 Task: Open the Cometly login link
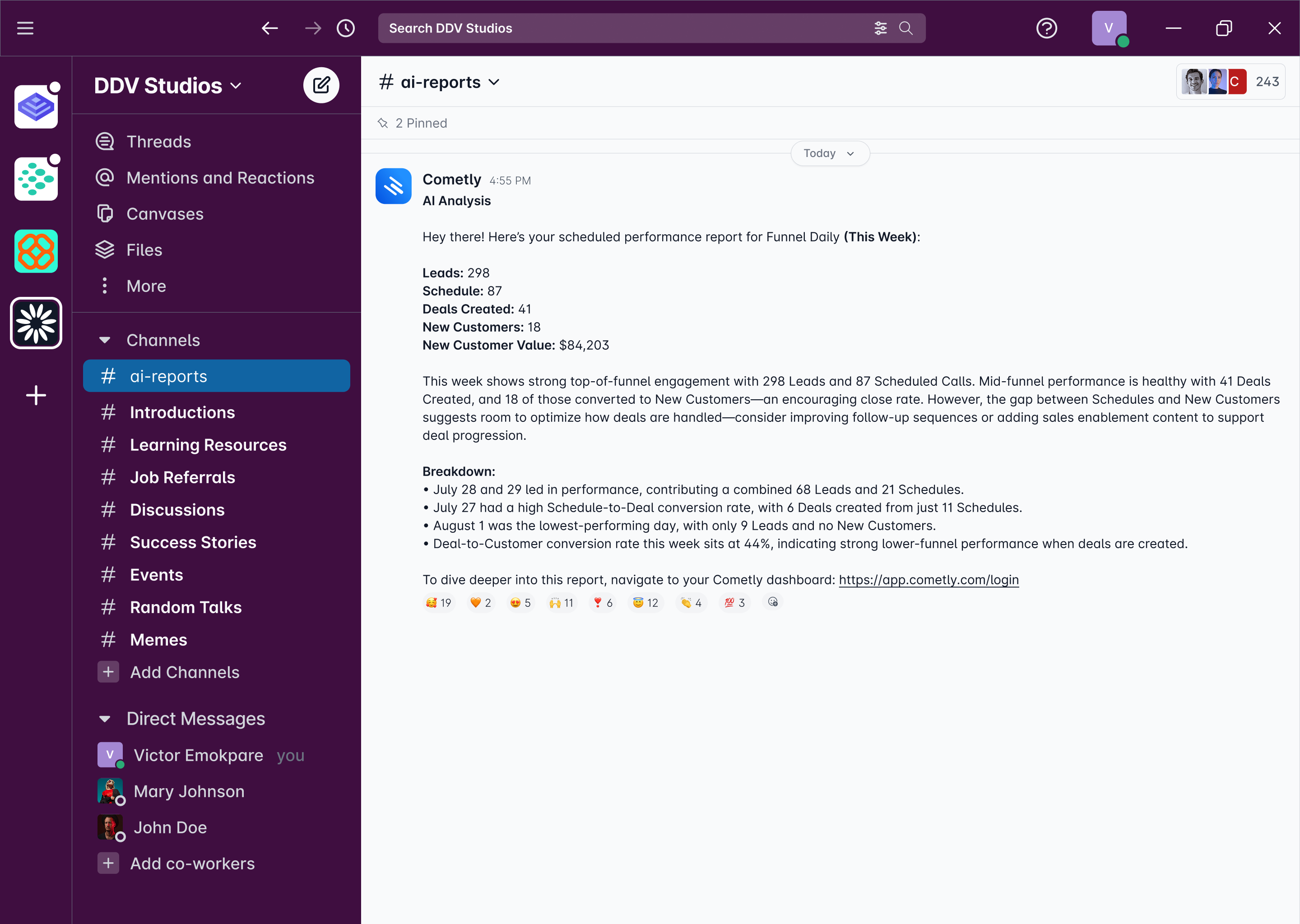pyautogui.click(x=929, y=580)
